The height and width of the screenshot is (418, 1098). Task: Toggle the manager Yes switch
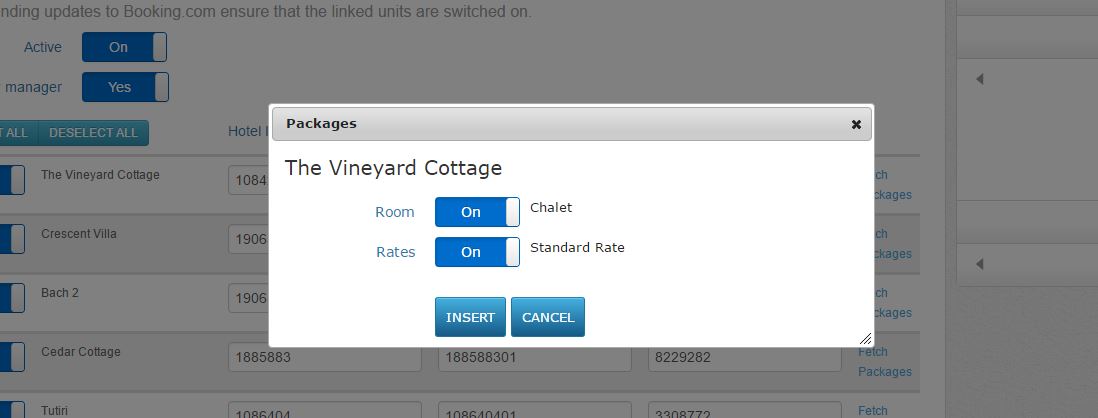[125, 87]
